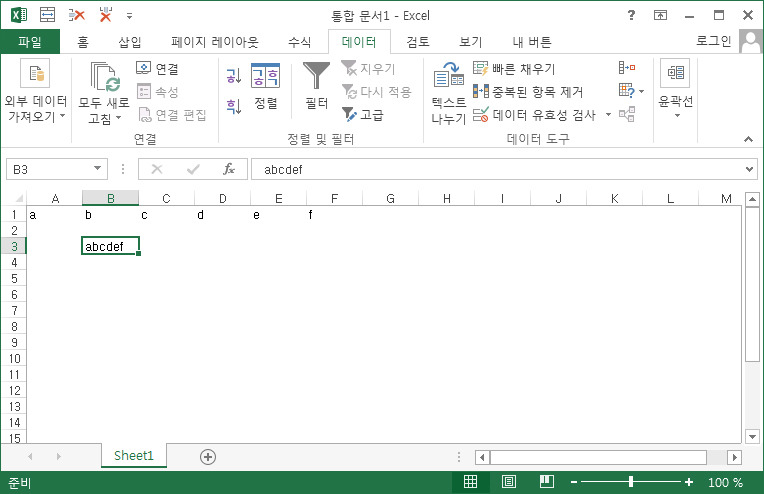Click the what-if analysis icon
The width and height of the screenshot is (764, 494).
[x=627, y=91]
